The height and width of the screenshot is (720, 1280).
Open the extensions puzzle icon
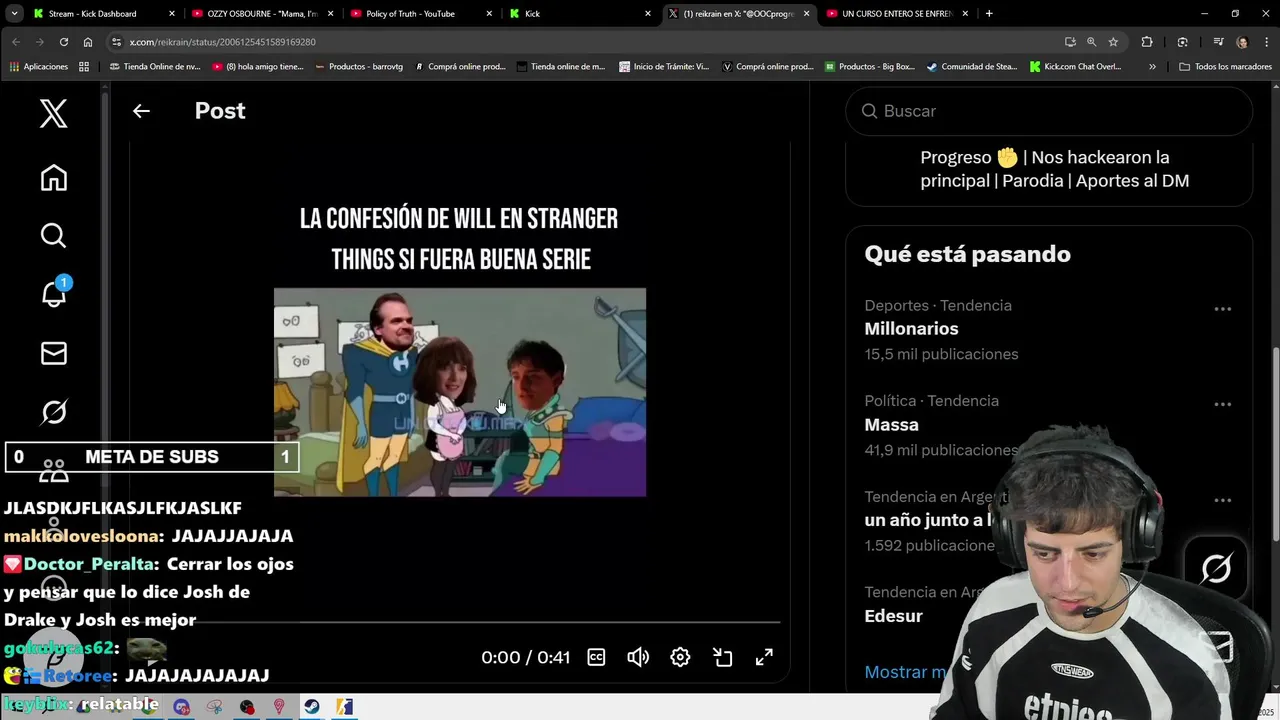click(x=1147, y=42)
